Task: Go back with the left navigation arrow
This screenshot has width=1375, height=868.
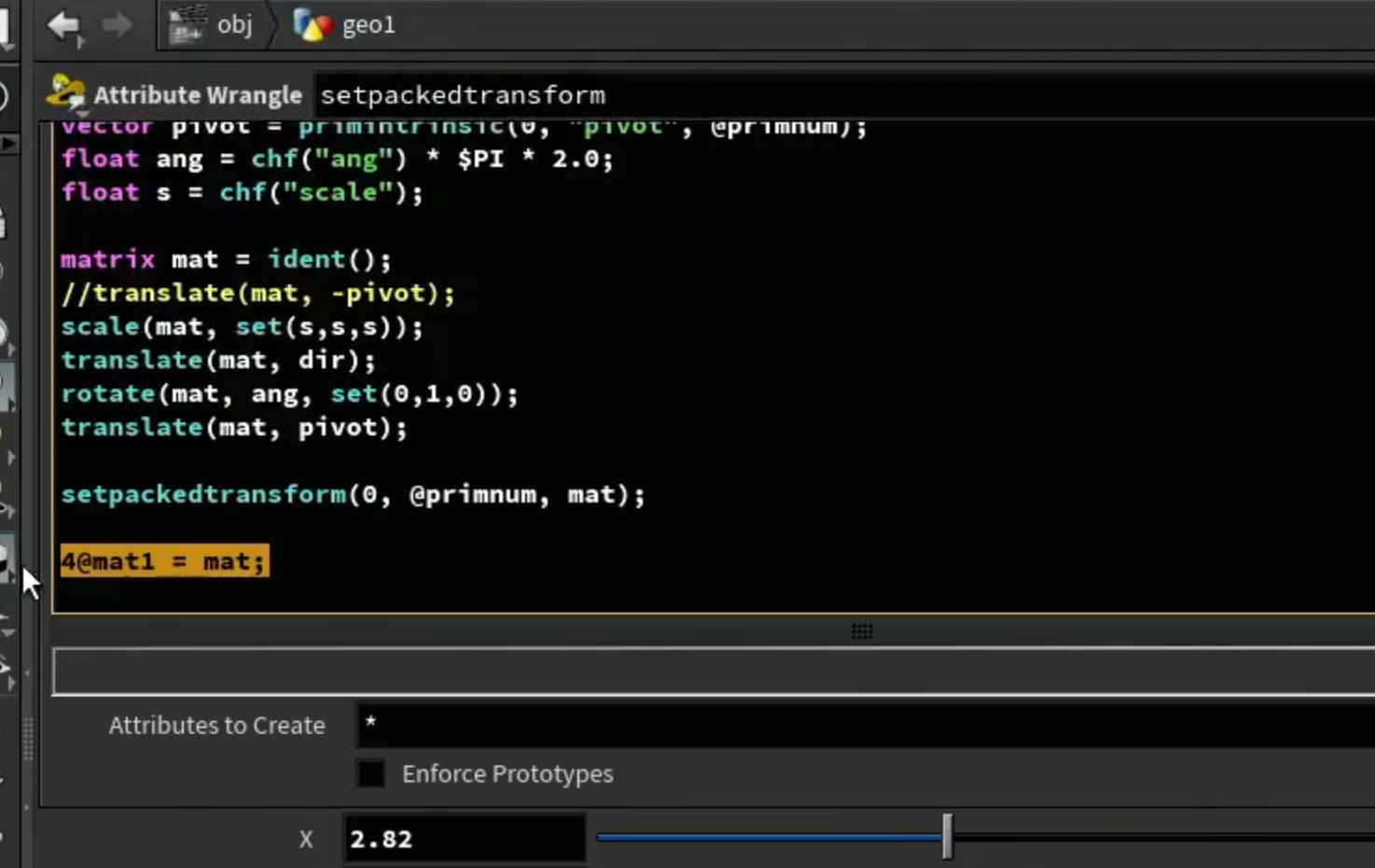Action: (63, 25)
